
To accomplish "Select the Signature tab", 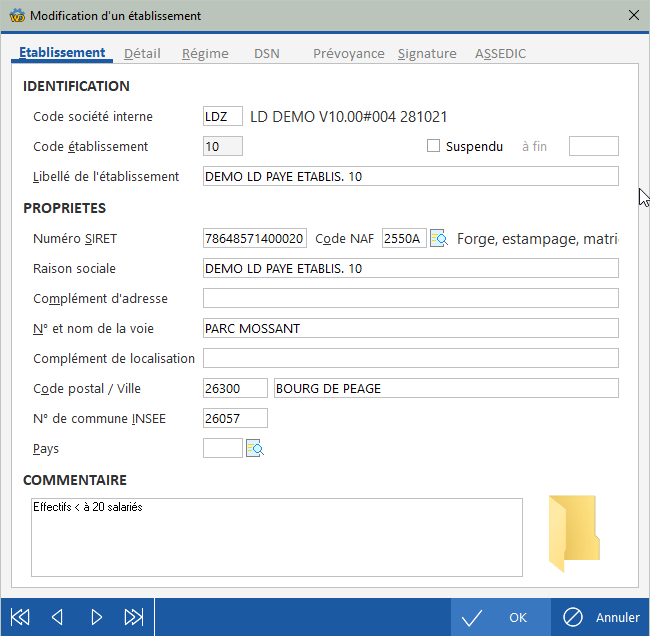I will 427,53.
